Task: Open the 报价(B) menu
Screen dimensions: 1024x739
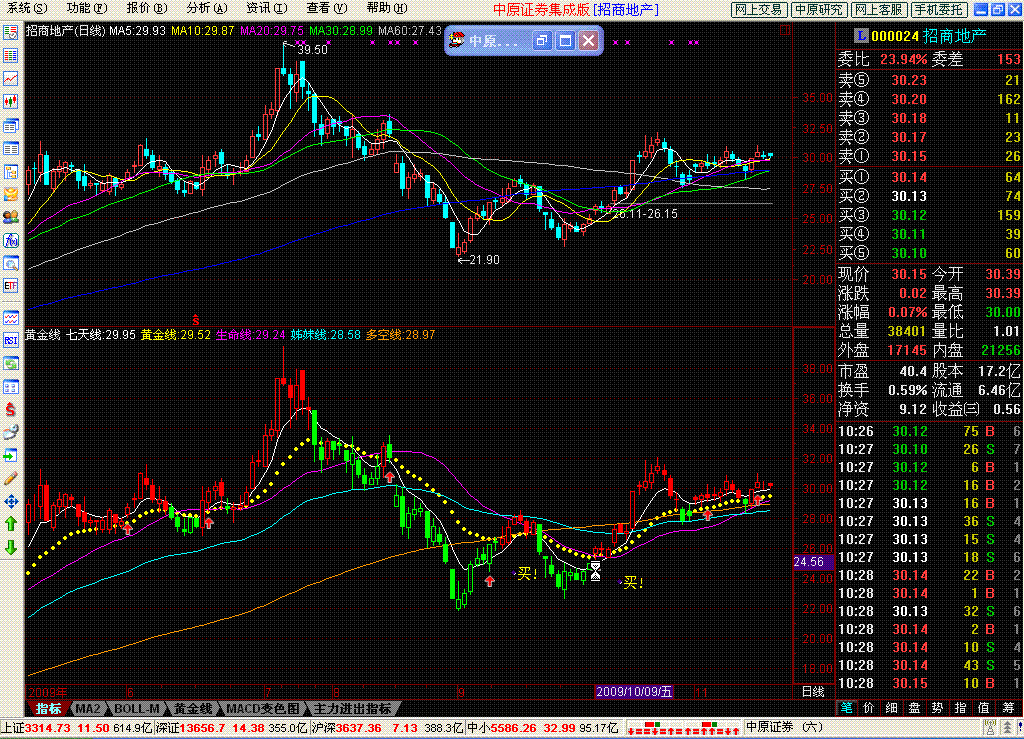Action: [147, 8]
